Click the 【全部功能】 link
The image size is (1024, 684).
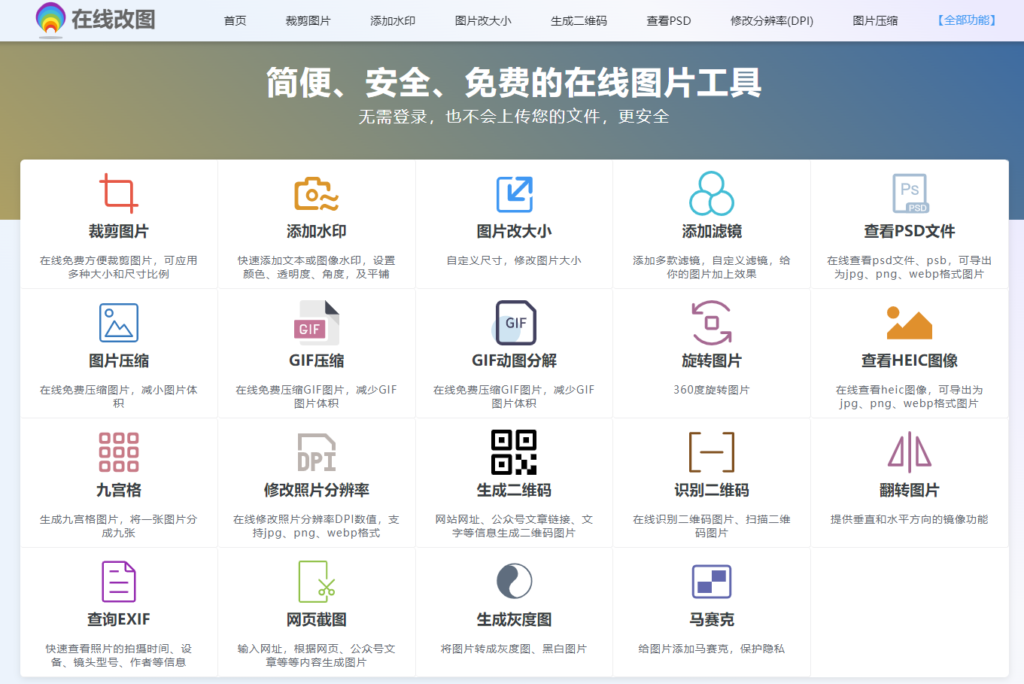pyautogui.click(x=966, y=20)
